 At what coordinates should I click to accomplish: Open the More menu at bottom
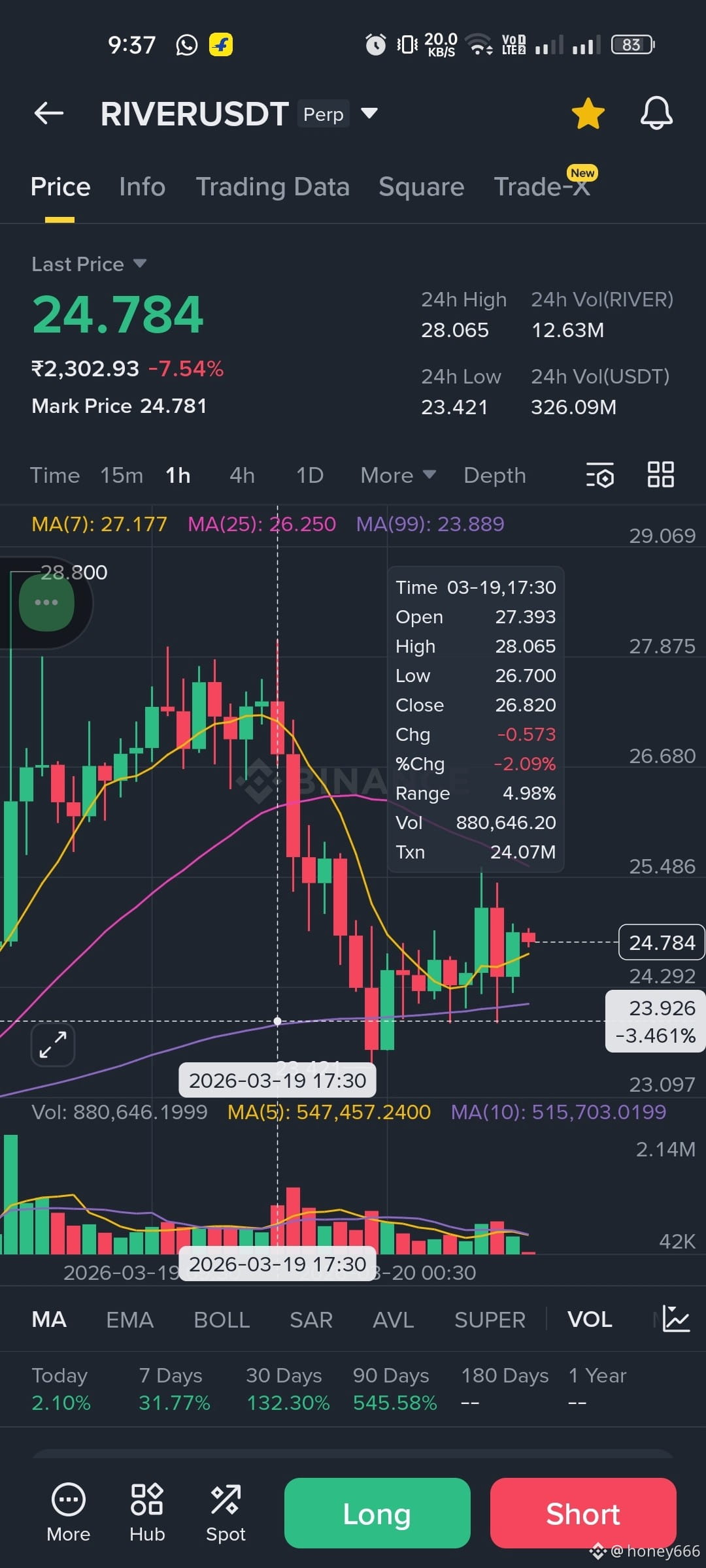69,1513
